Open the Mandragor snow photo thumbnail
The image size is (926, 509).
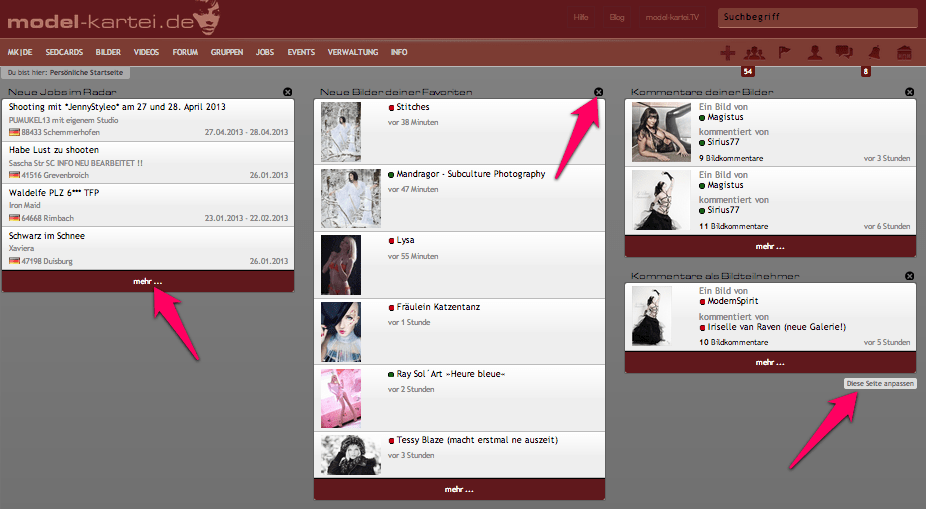(x=351, y=199)
